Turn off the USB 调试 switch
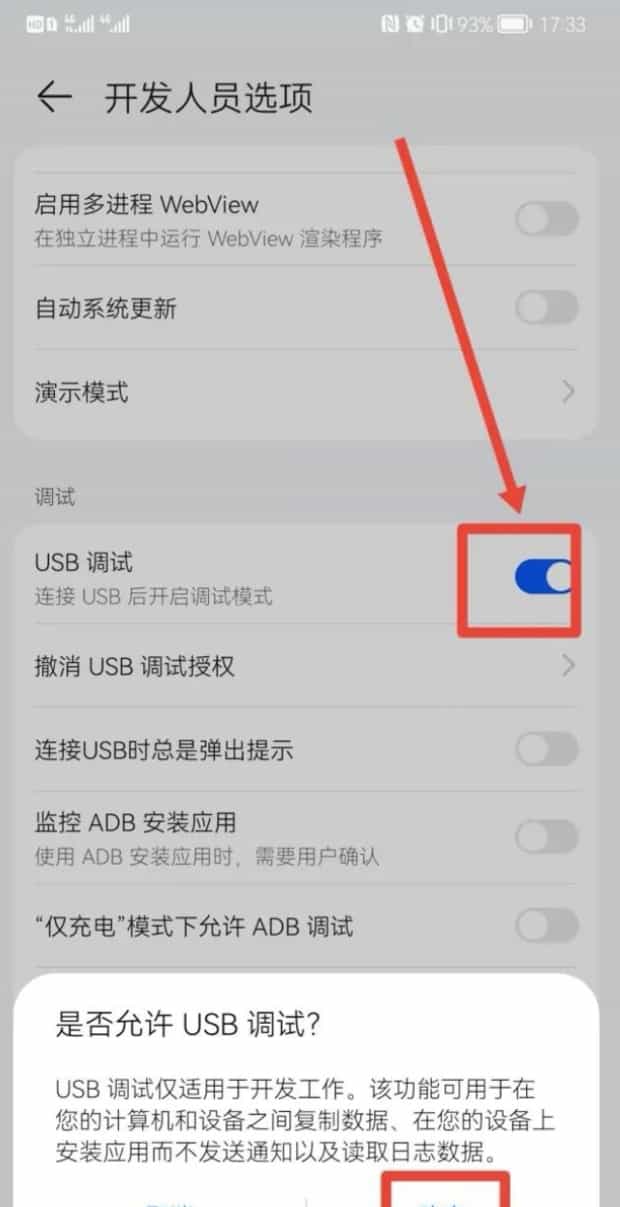 [547, 577]
